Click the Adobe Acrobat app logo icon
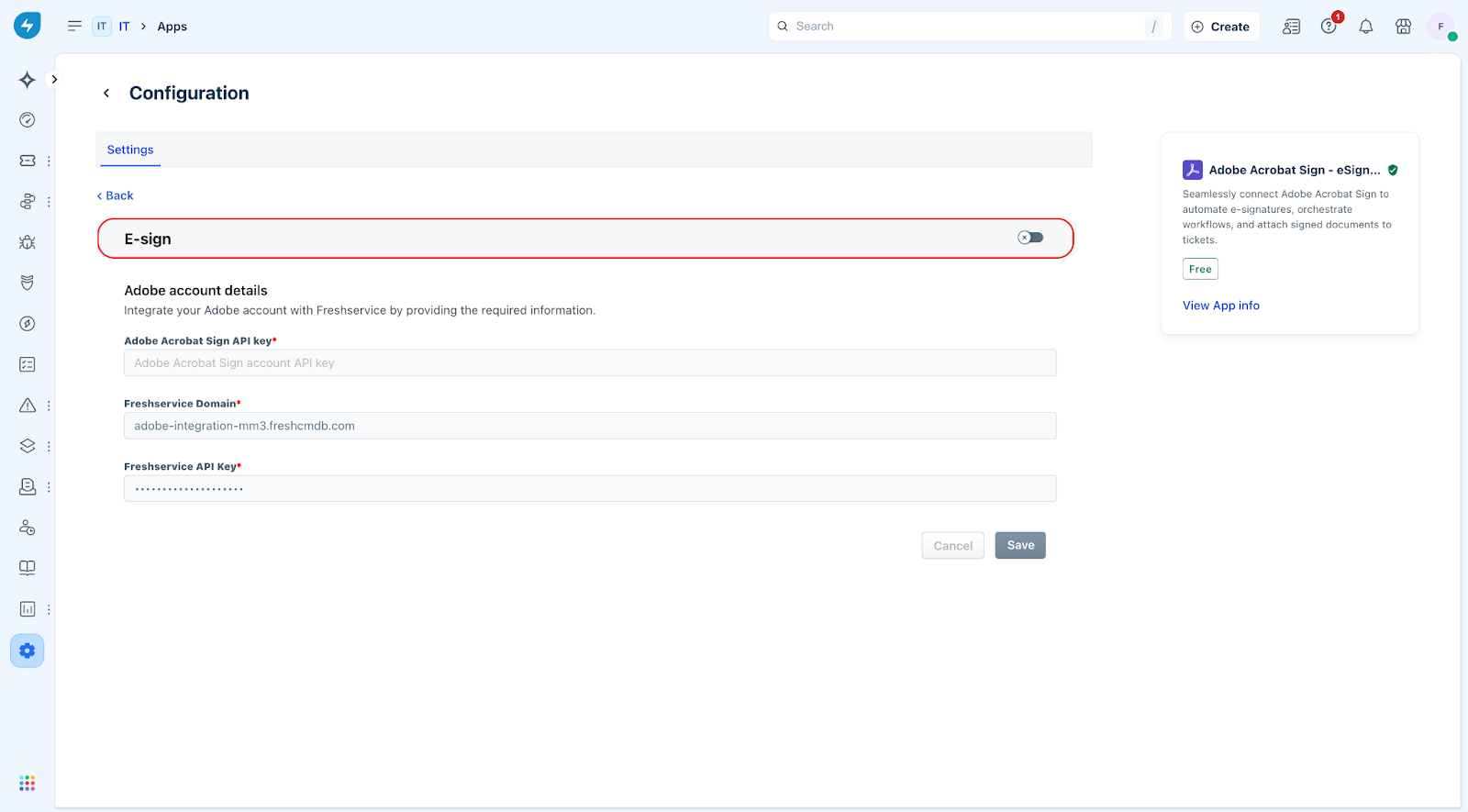Screen dimensions: 1468x812 click(1193, 170)
